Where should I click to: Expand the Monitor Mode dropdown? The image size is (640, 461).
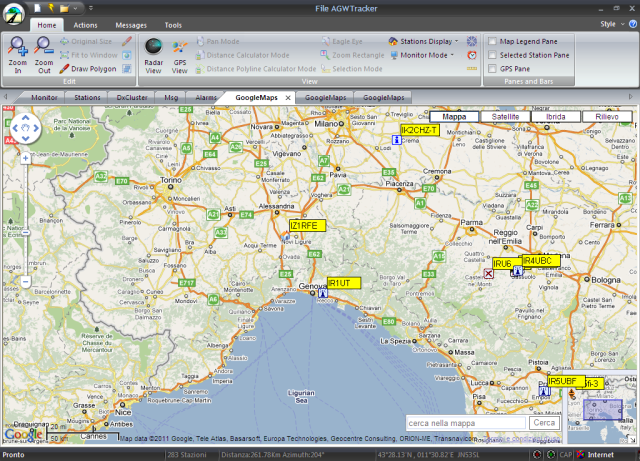(452, 55)
